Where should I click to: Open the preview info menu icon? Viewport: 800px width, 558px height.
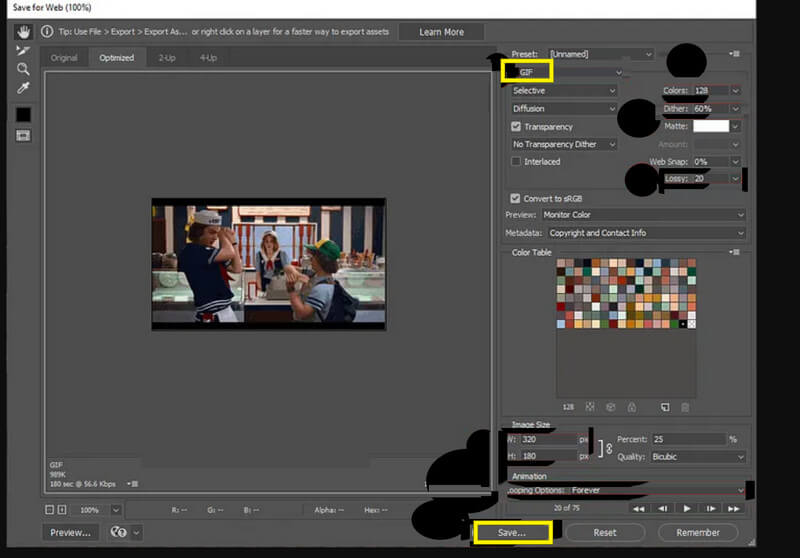click(133, 484)
